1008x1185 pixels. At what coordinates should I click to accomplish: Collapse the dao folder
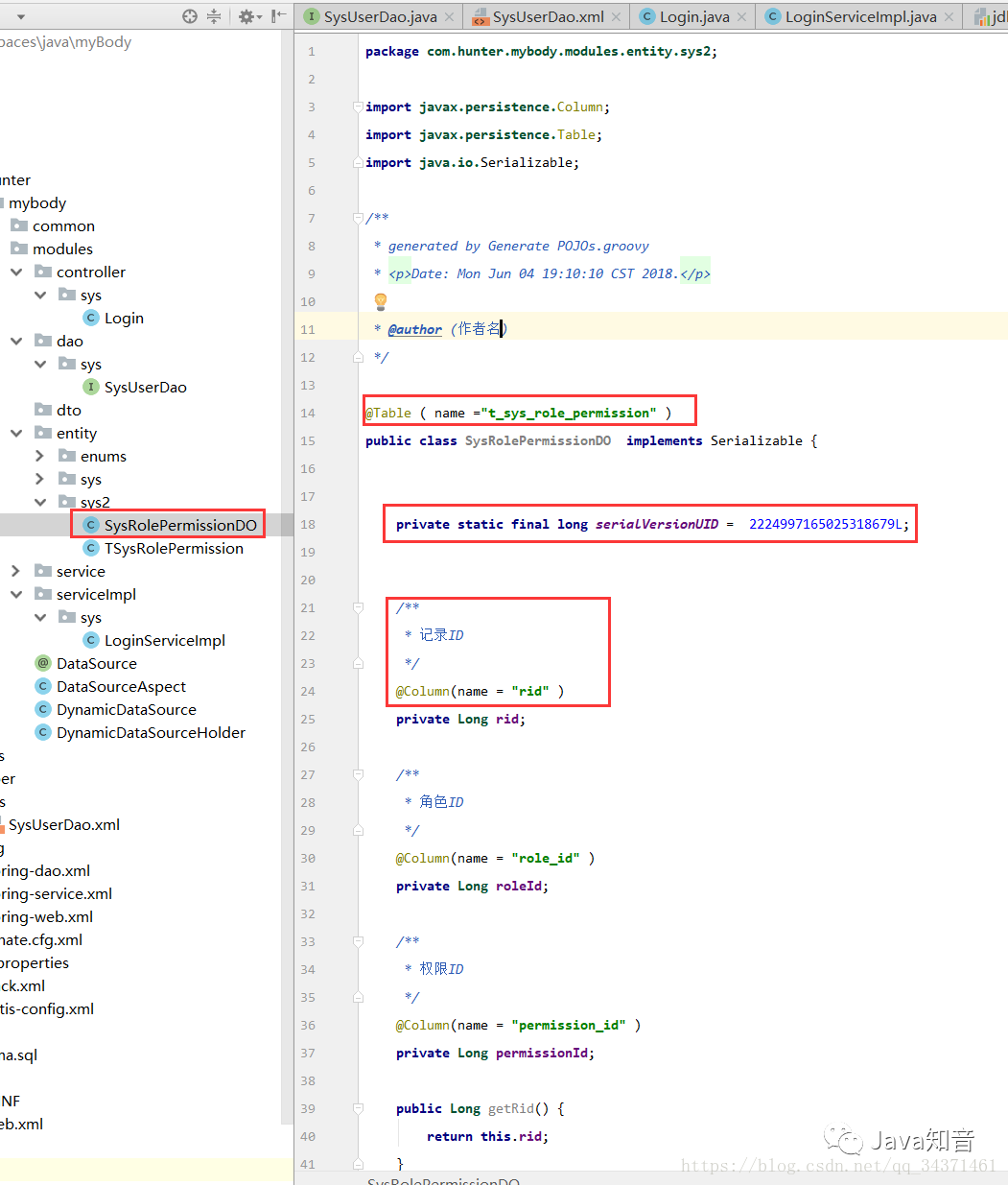pos(16,342)
